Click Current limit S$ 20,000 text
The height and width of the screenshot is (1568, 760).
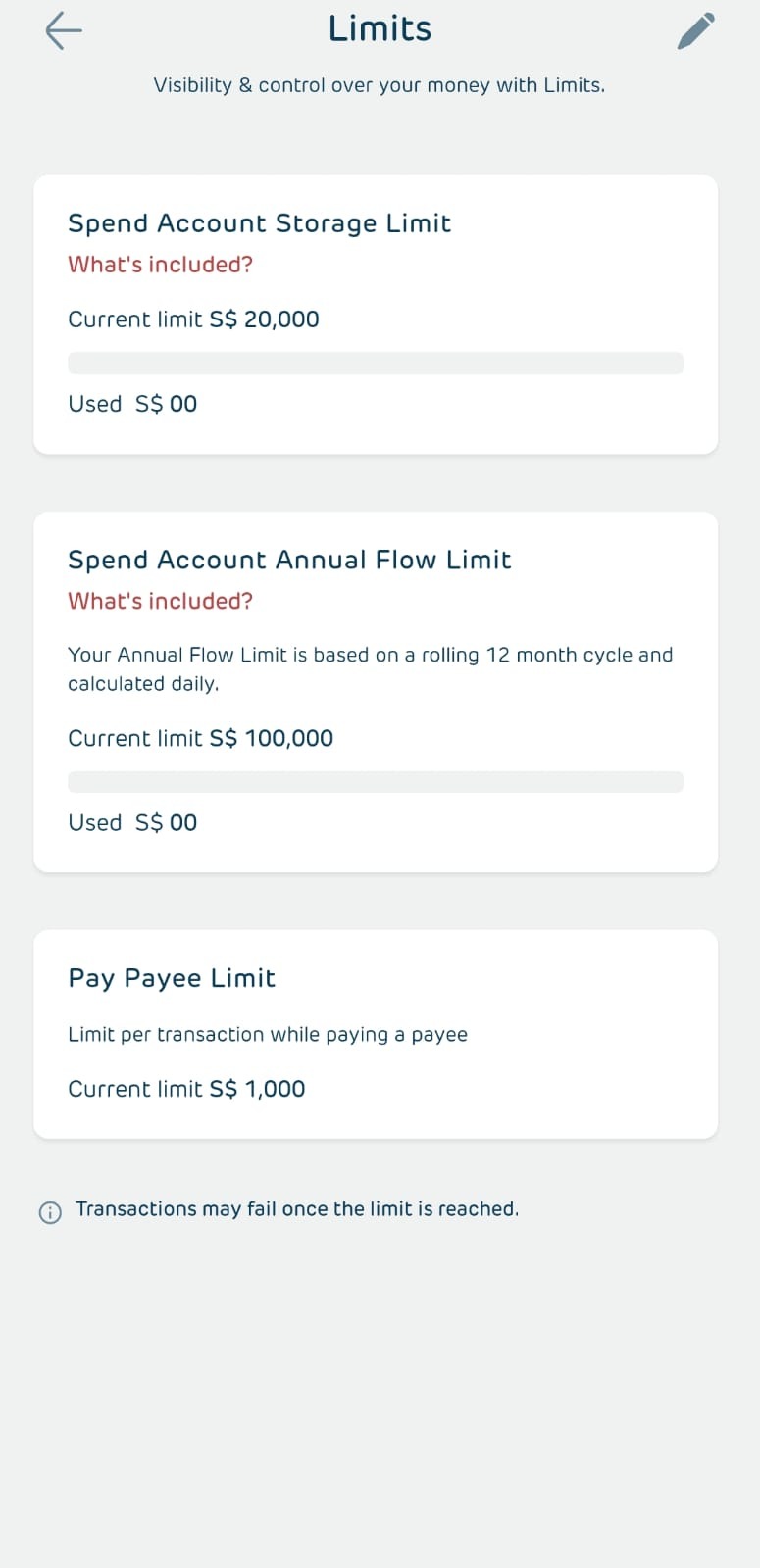point(193,319)
